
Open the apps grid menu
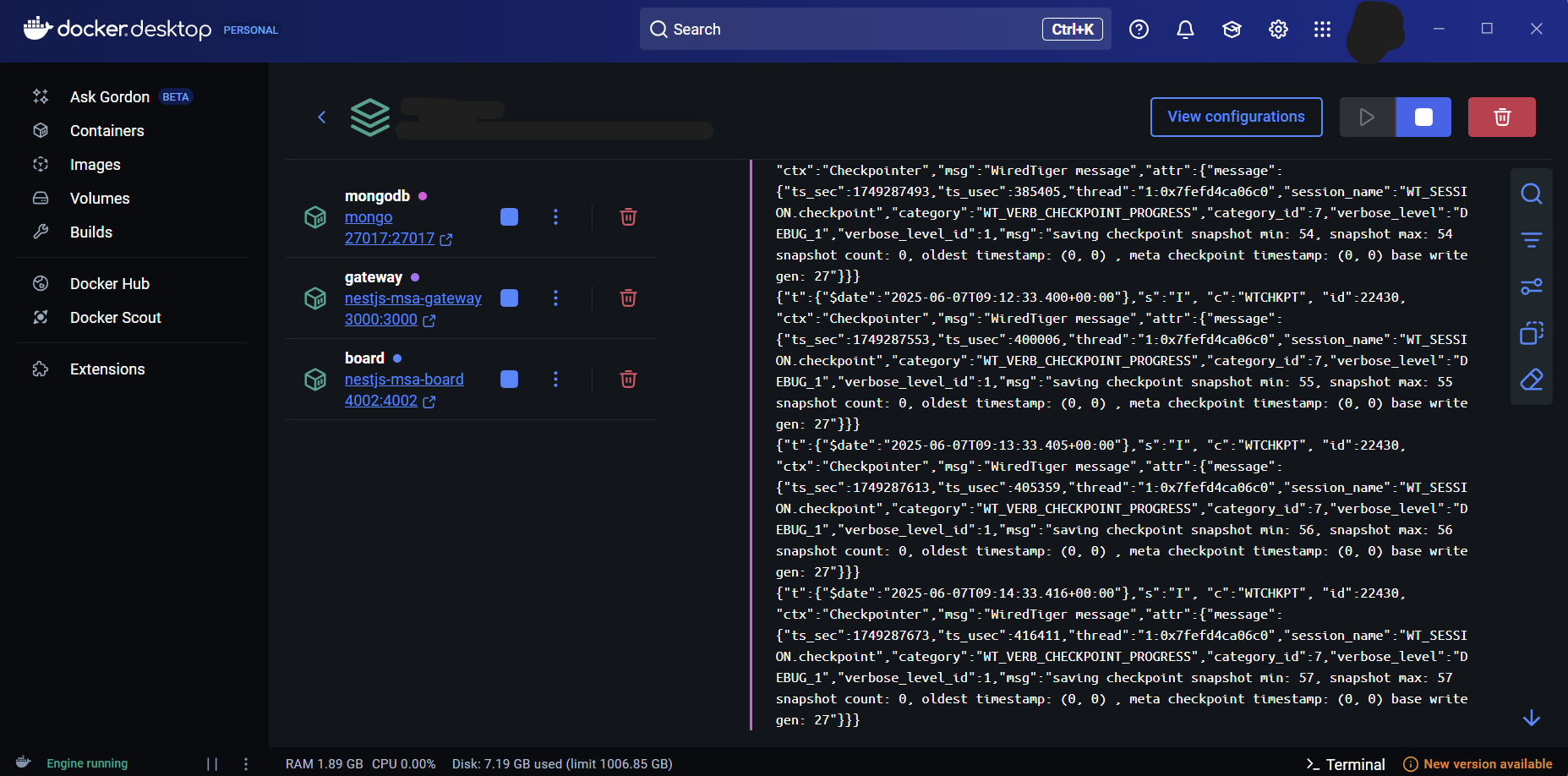1323,30
